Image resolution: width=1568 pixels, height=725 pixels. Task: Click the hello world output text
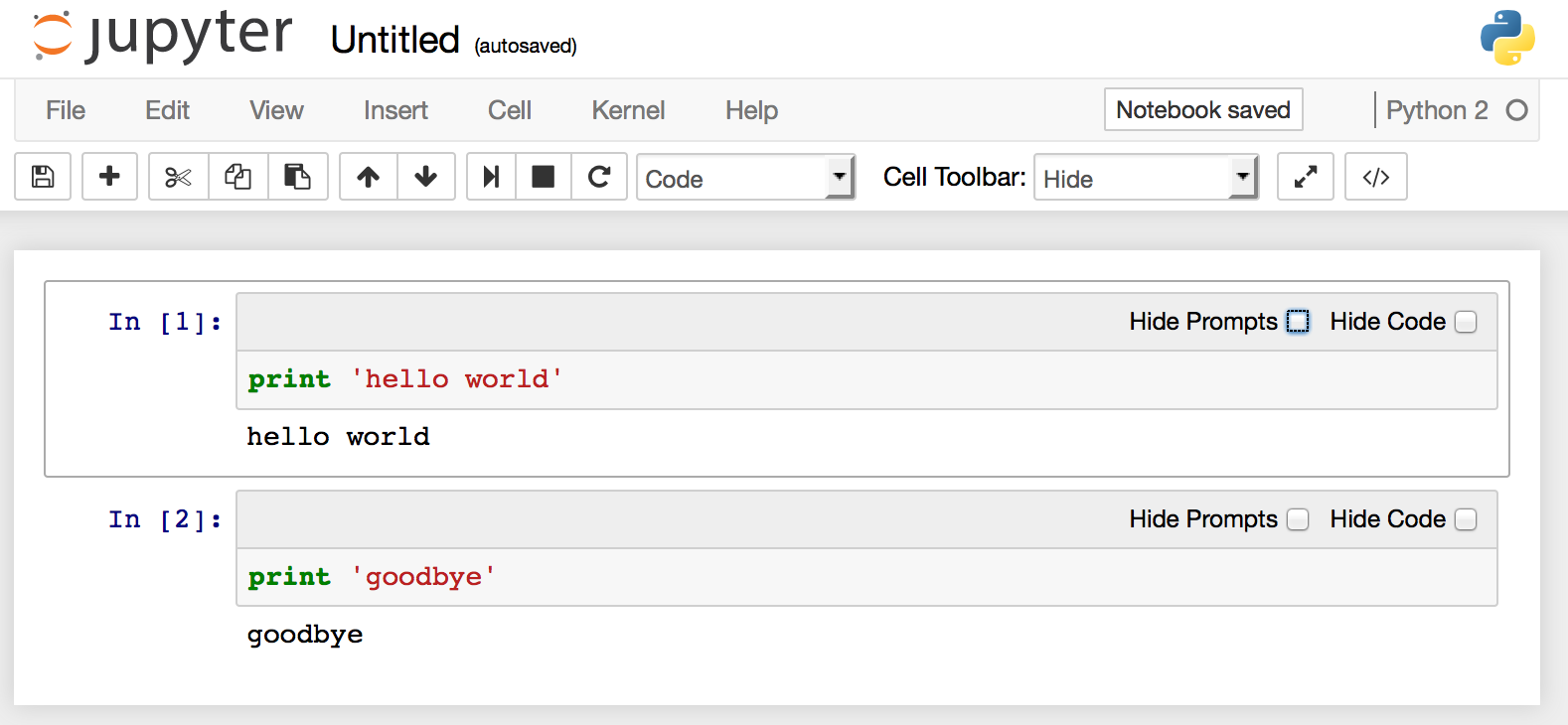[338, 437]
